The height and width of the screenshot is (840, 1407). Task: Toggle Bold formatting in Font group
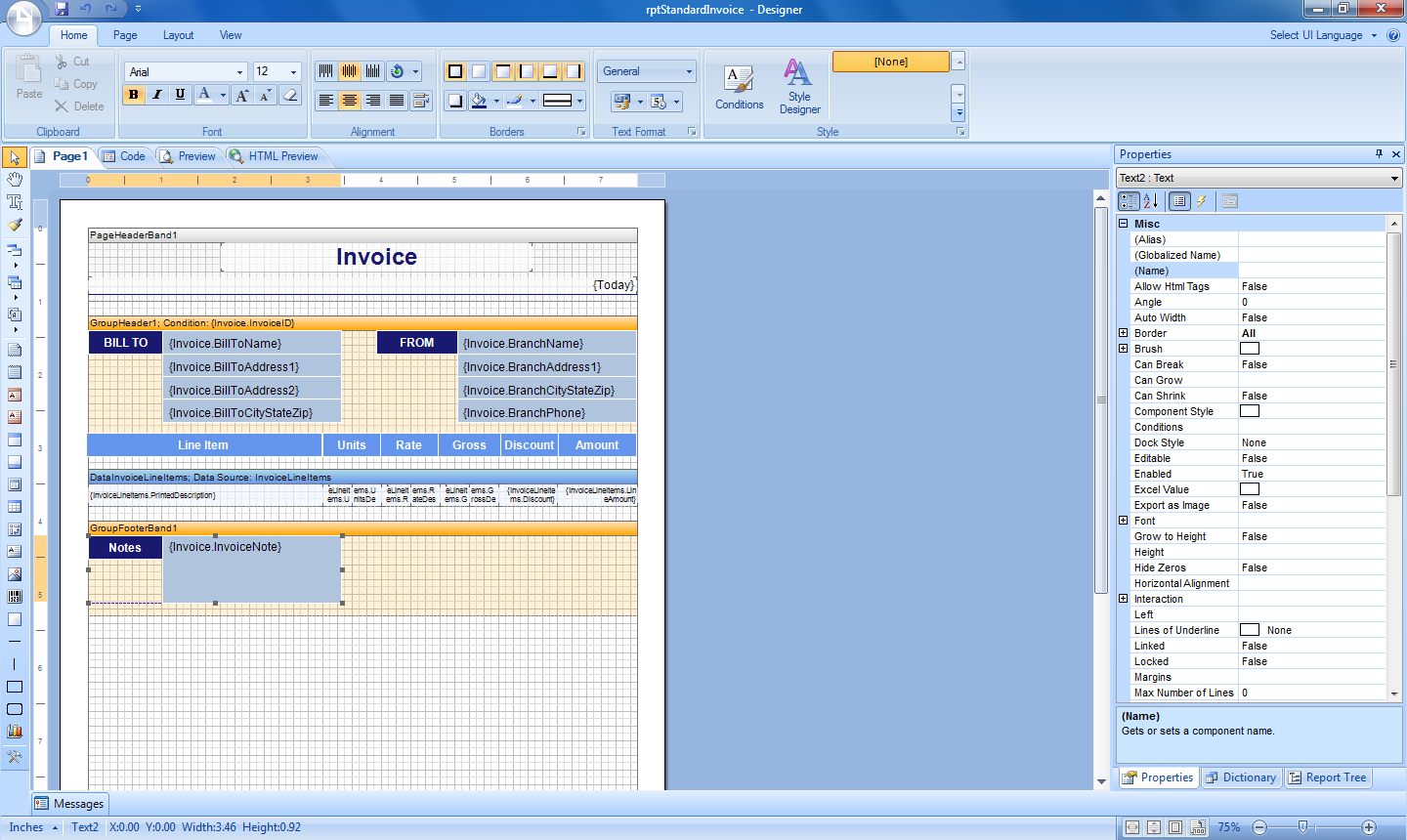(x=134, y=95)
